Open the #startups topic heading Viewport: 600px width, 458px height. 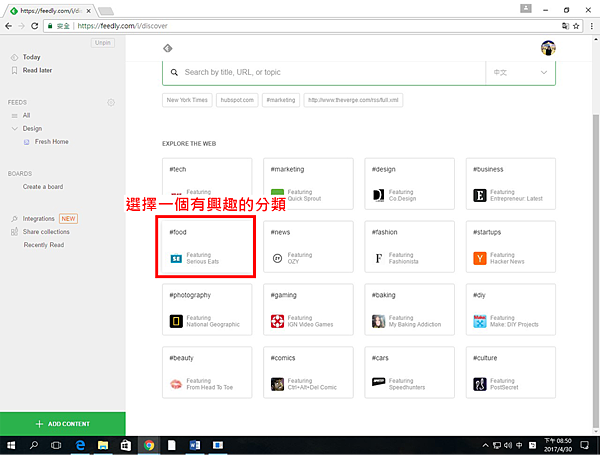click(x=487, y=232)
